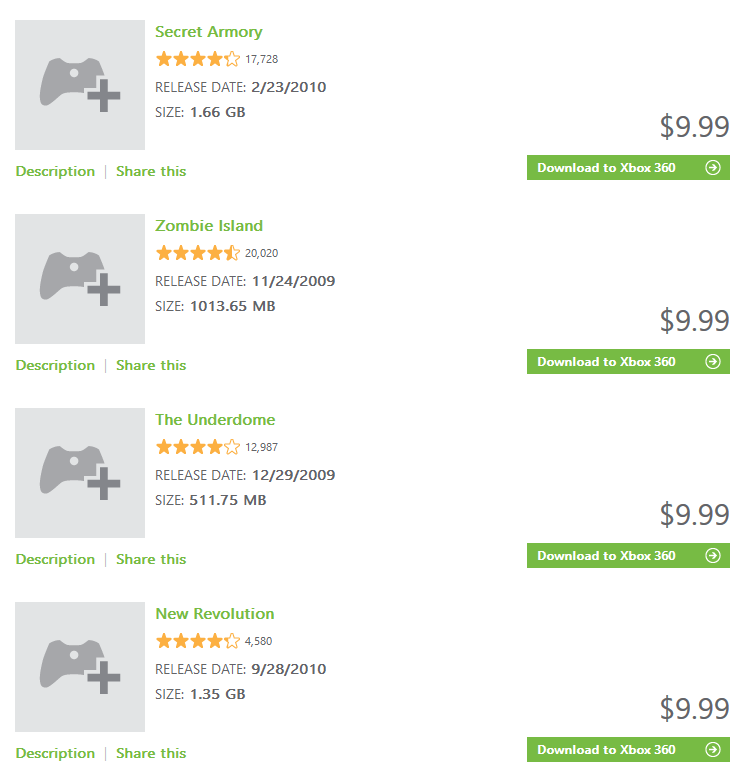Expand Description for Zombie Island

[x=55, y=365]
